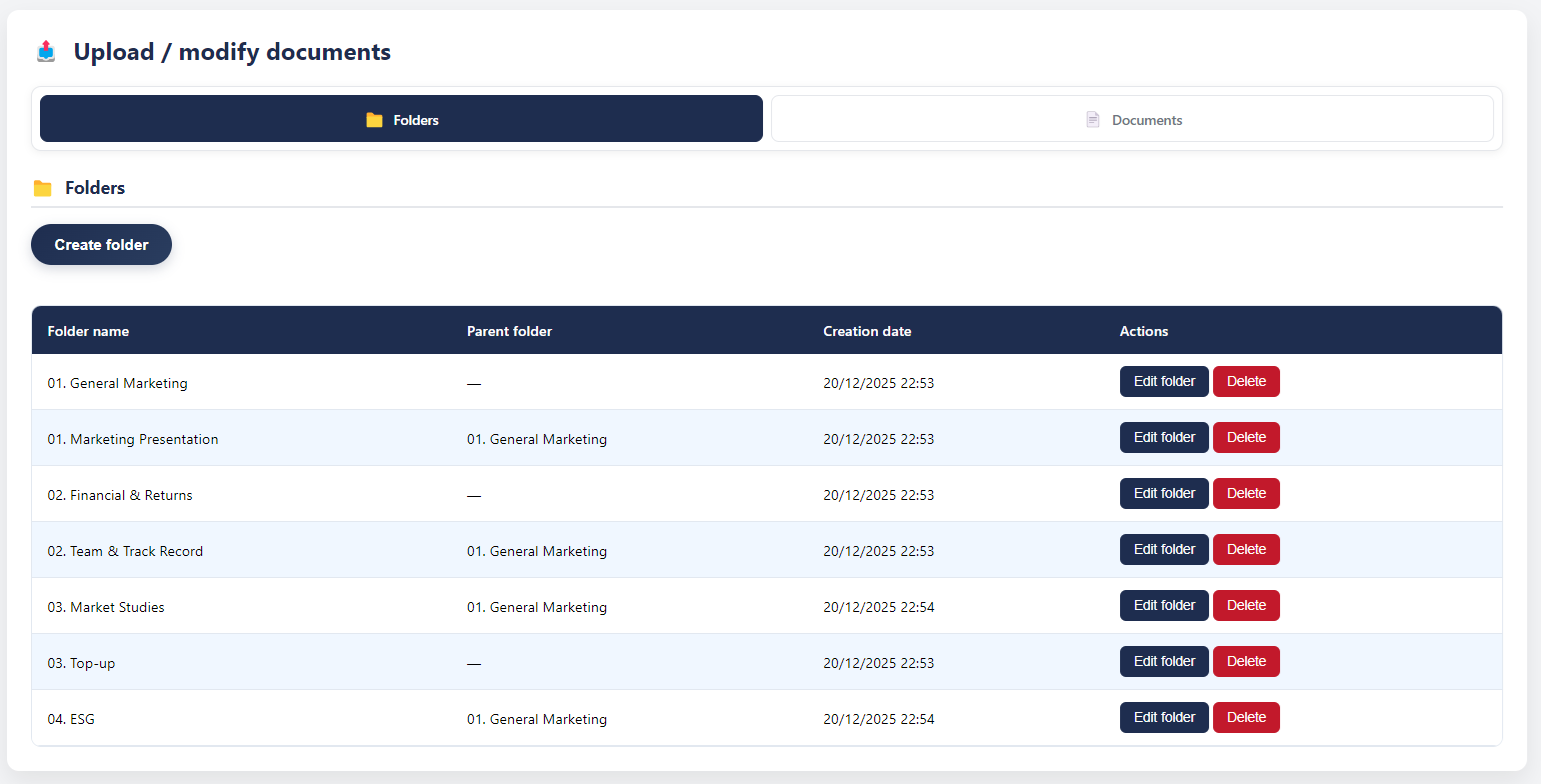Open the 03. Market Studies folder link
This screenshot has width=1541, height=784.
click(x=106, y=607)
